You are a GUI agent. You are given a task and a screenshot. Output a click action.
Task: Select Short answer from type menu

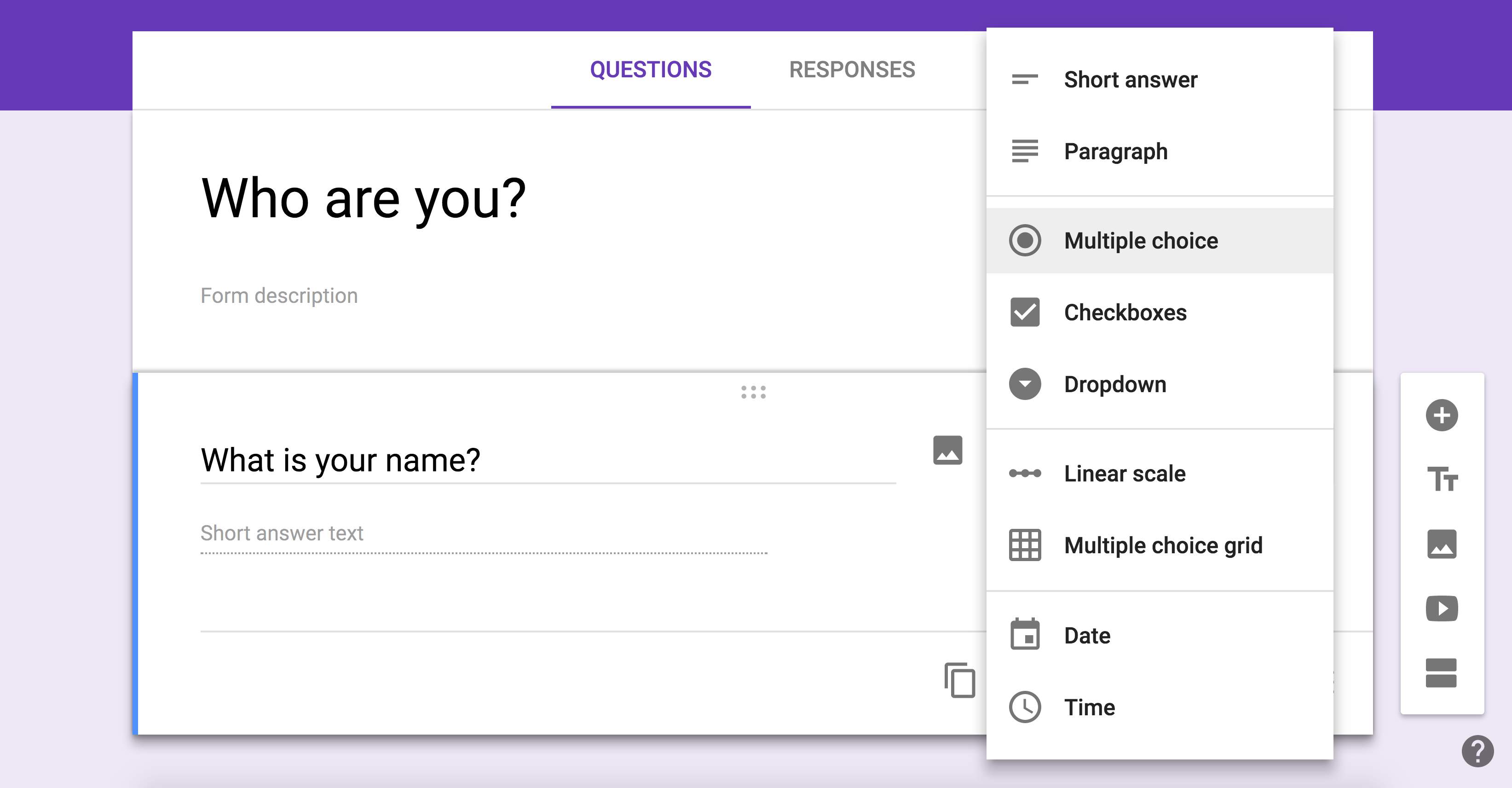[x=1130, y=80]
